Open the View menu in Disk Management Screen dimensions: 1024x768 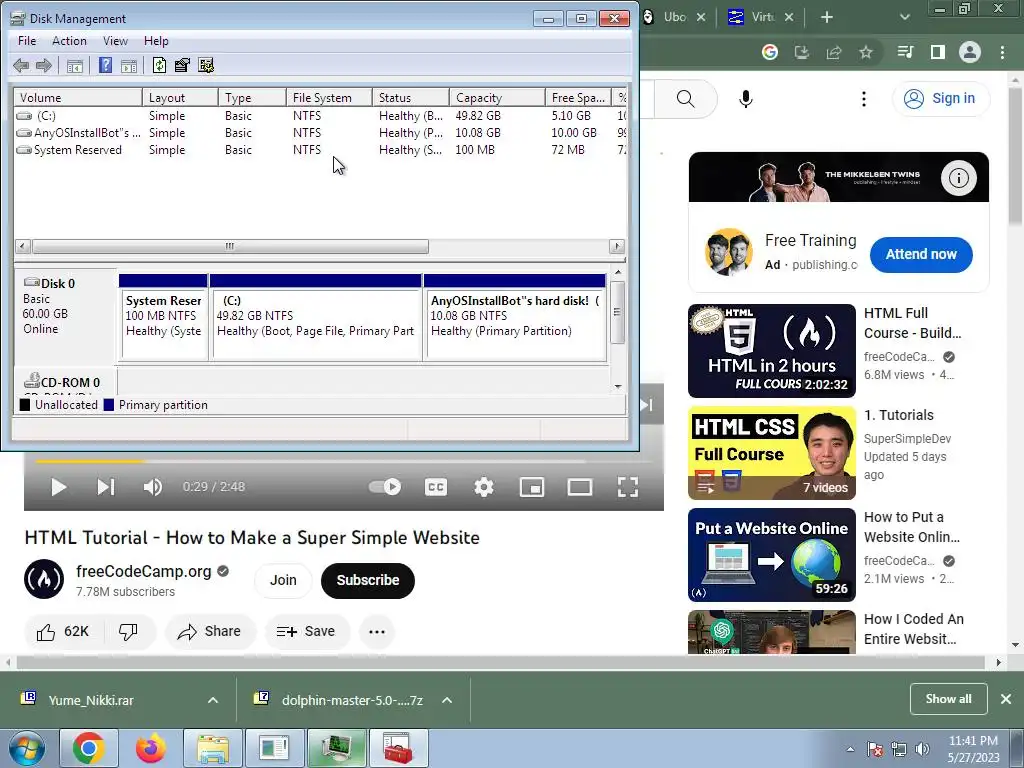pyautogui.click(x=115, y=40)
